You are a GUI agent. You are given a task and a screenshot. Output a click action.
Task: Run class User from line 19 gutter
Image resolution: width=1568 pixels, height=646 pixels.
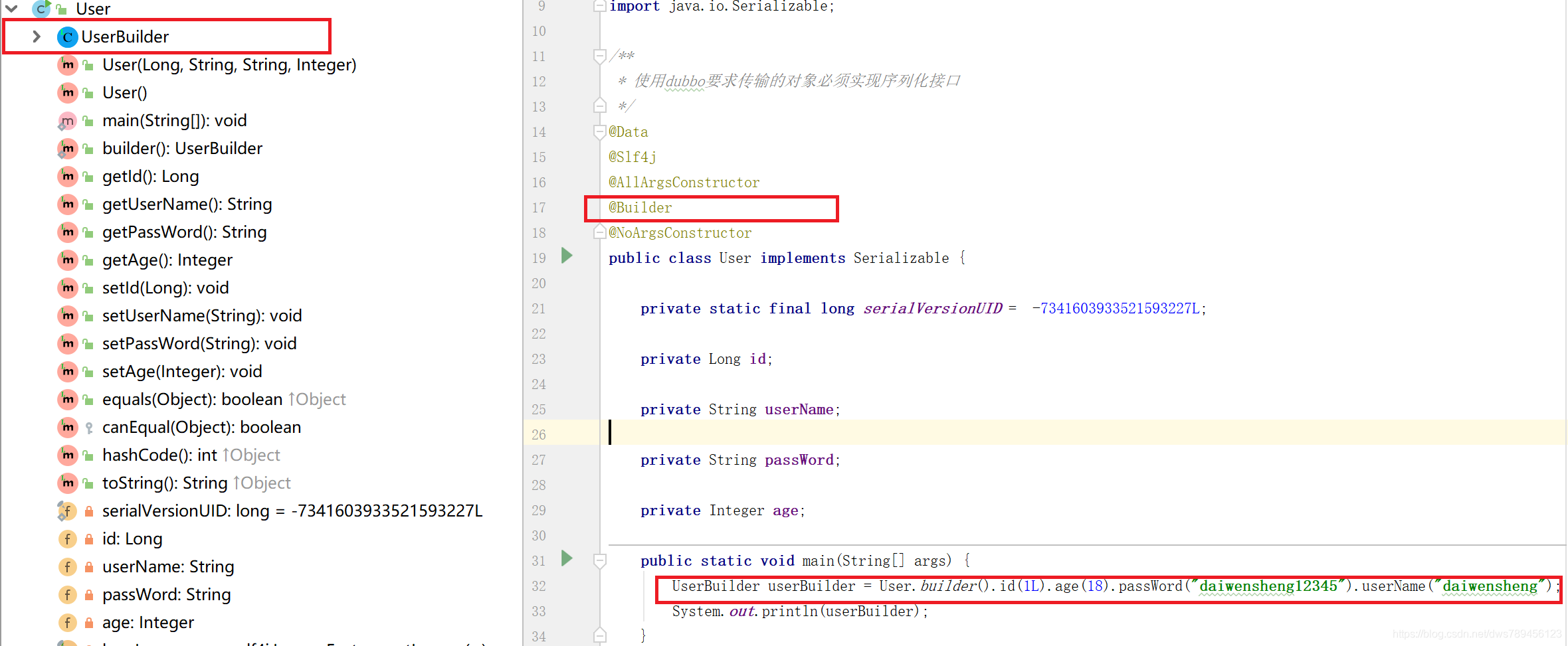coord(567,256)
